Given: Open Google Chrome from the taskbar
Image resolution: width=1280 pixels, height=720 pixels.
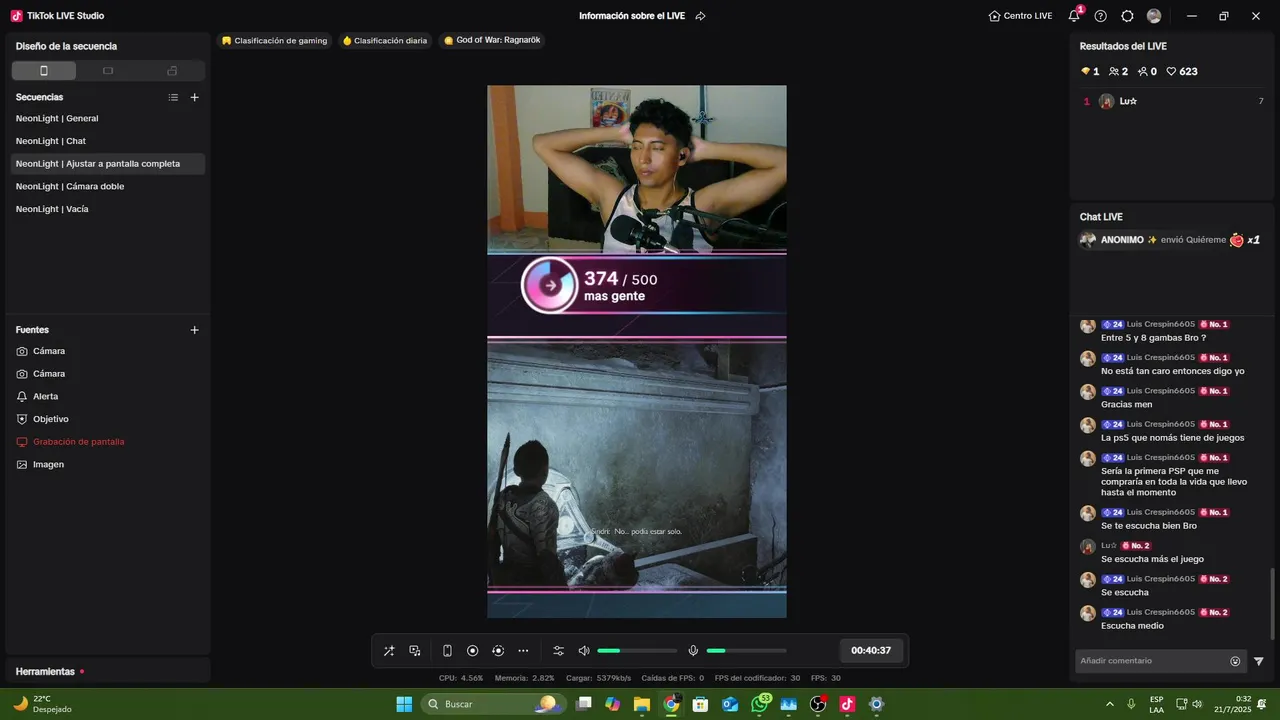Looking at the screenshot, I should (672, 704).
